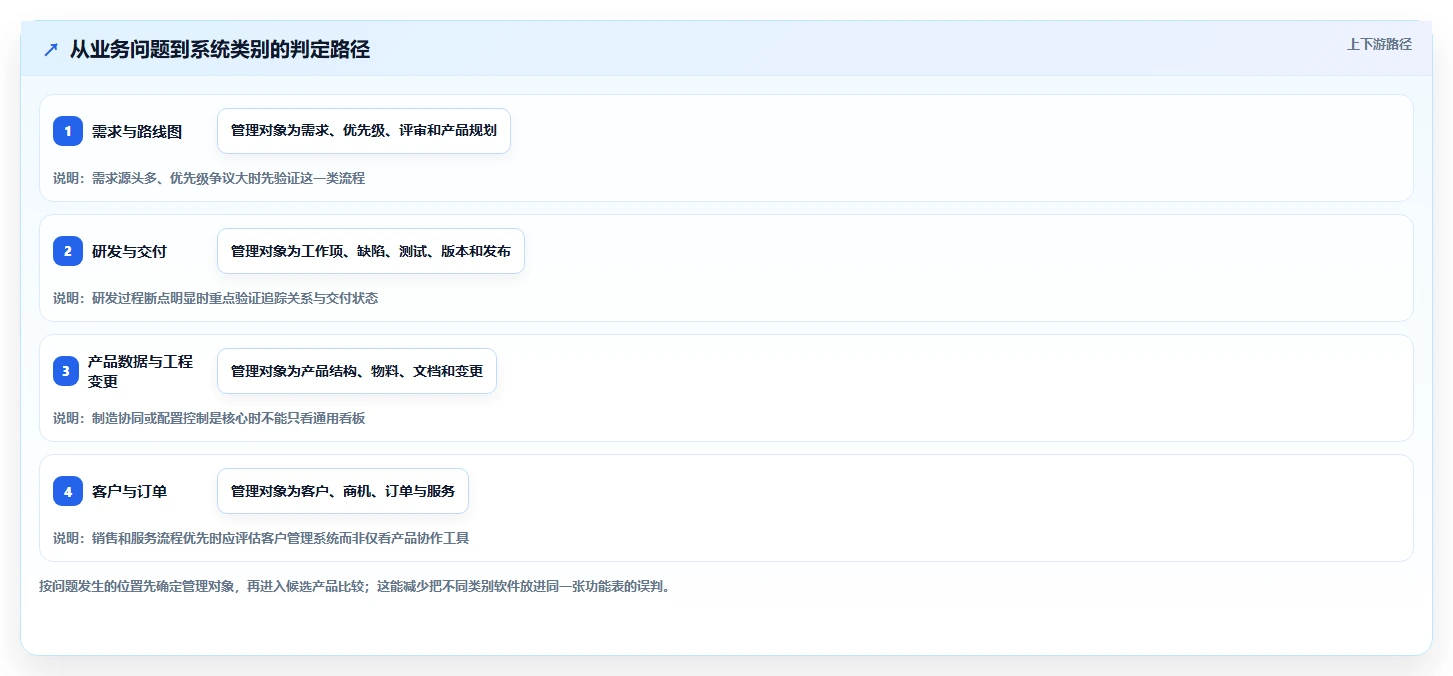
Task: Click the 需求与路线图 step label
Action: click(137, 131)
